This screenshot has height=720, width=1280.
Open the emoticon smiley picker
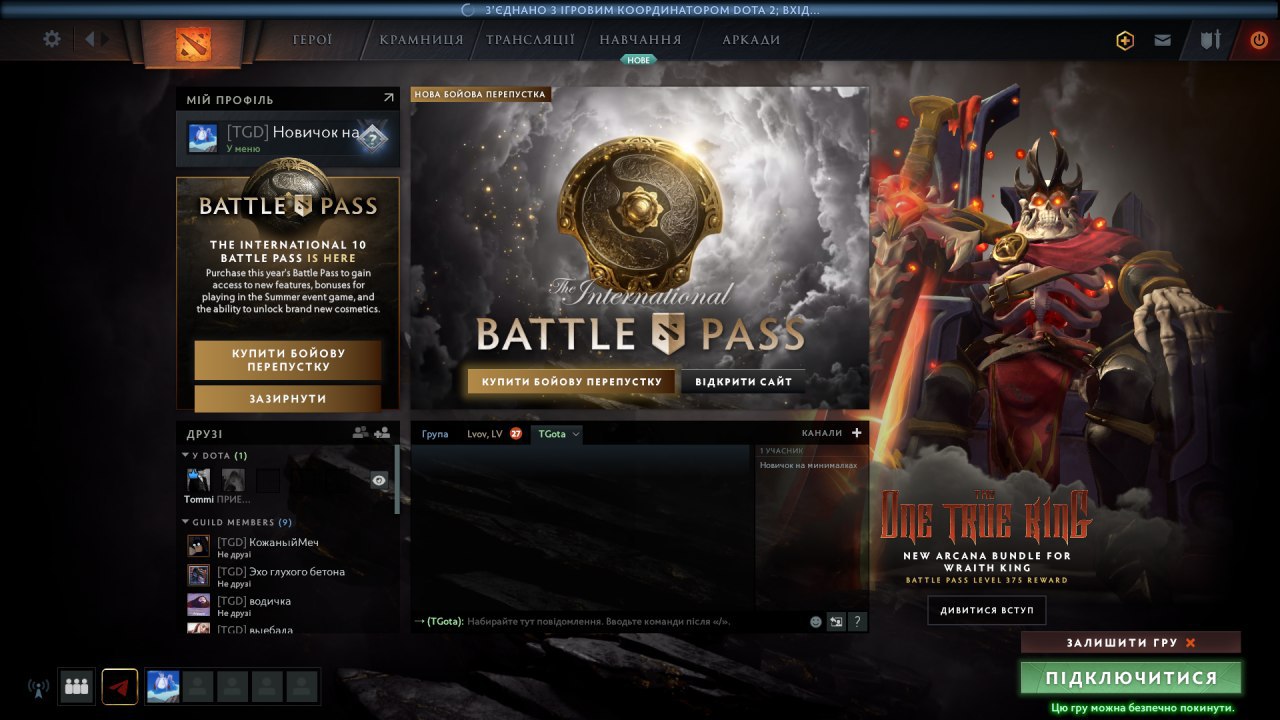point(815,621)
